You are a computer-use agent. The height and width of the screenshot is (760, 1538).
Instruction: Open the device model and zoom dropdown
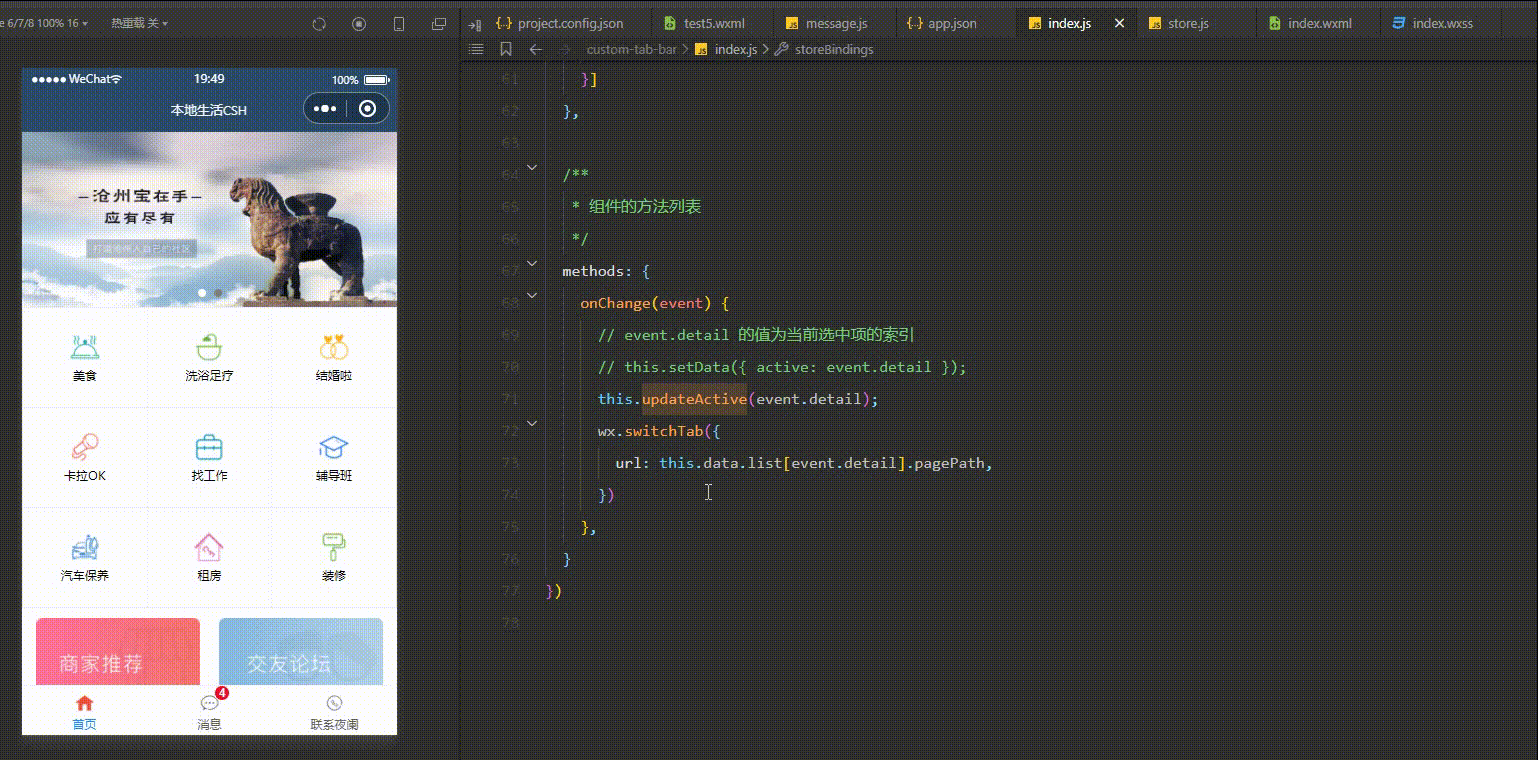click(45, 23)
